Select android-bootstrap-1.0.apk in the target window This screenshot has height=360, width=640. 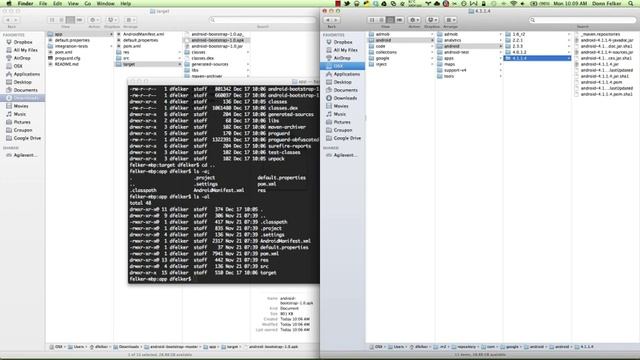pyautogui.click(x=216, y=40)
